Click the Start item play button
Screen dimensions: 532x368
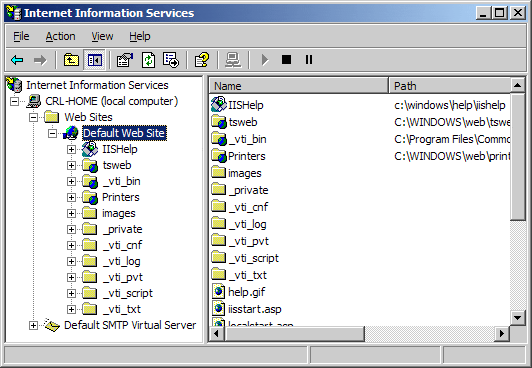click(x=265, y=60)
